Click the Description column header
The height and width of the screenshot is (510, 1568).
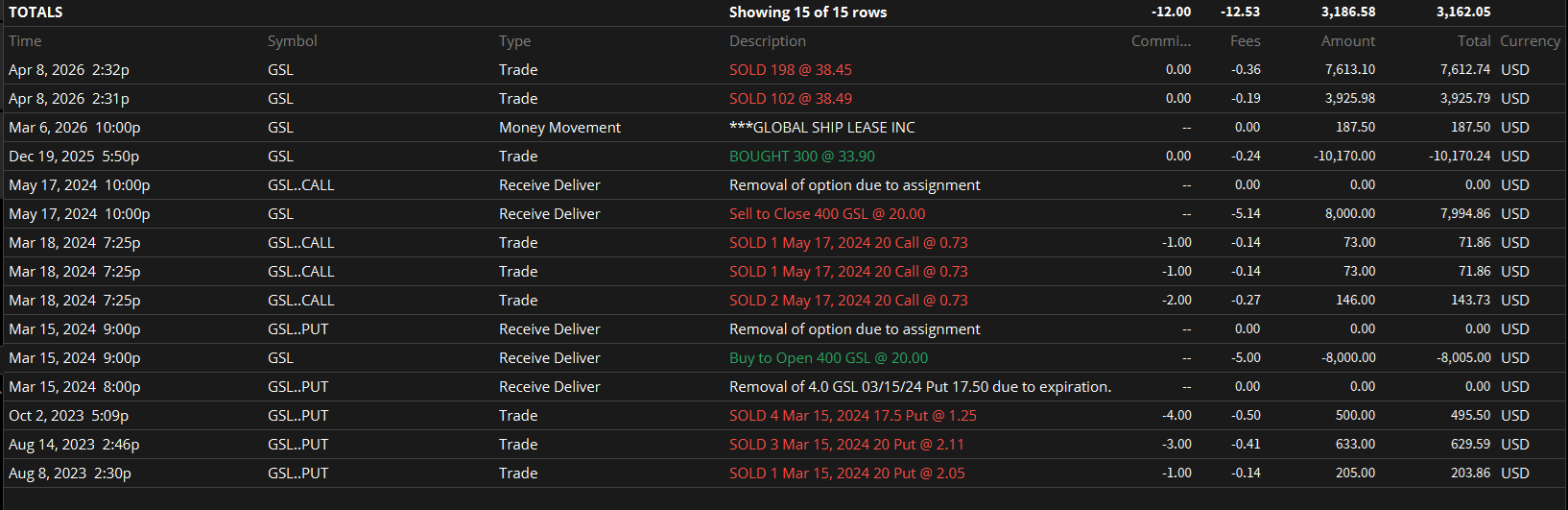767,41
